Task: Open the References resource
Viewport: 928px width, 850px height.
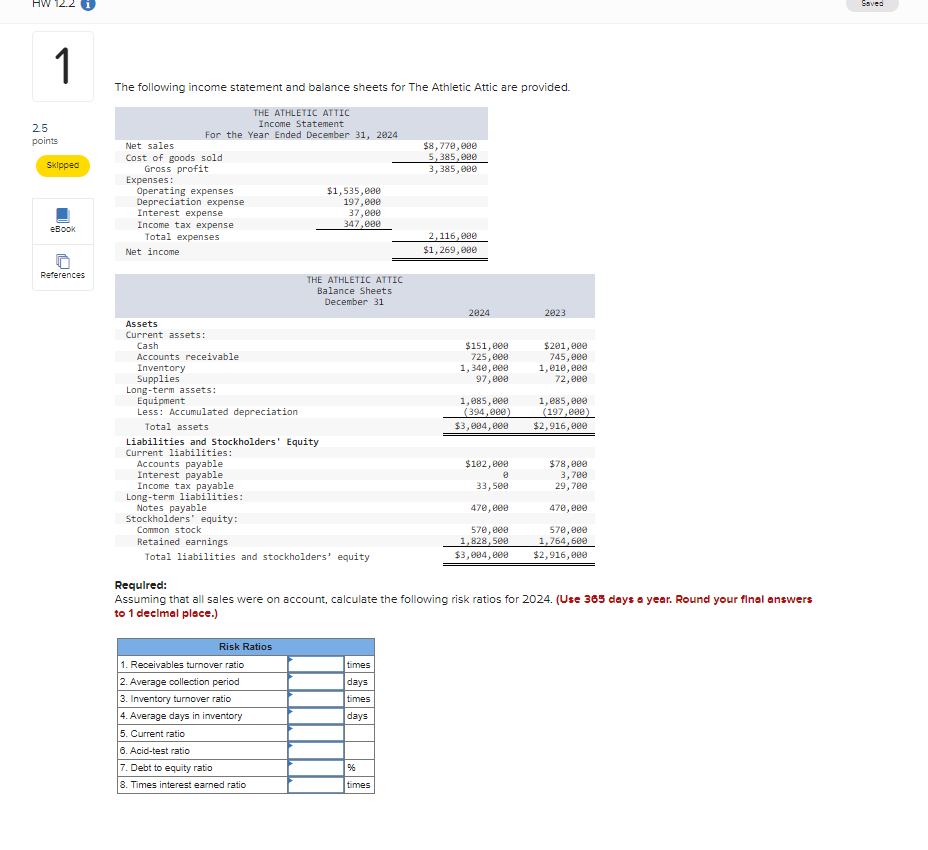Action: coord(63,267)
